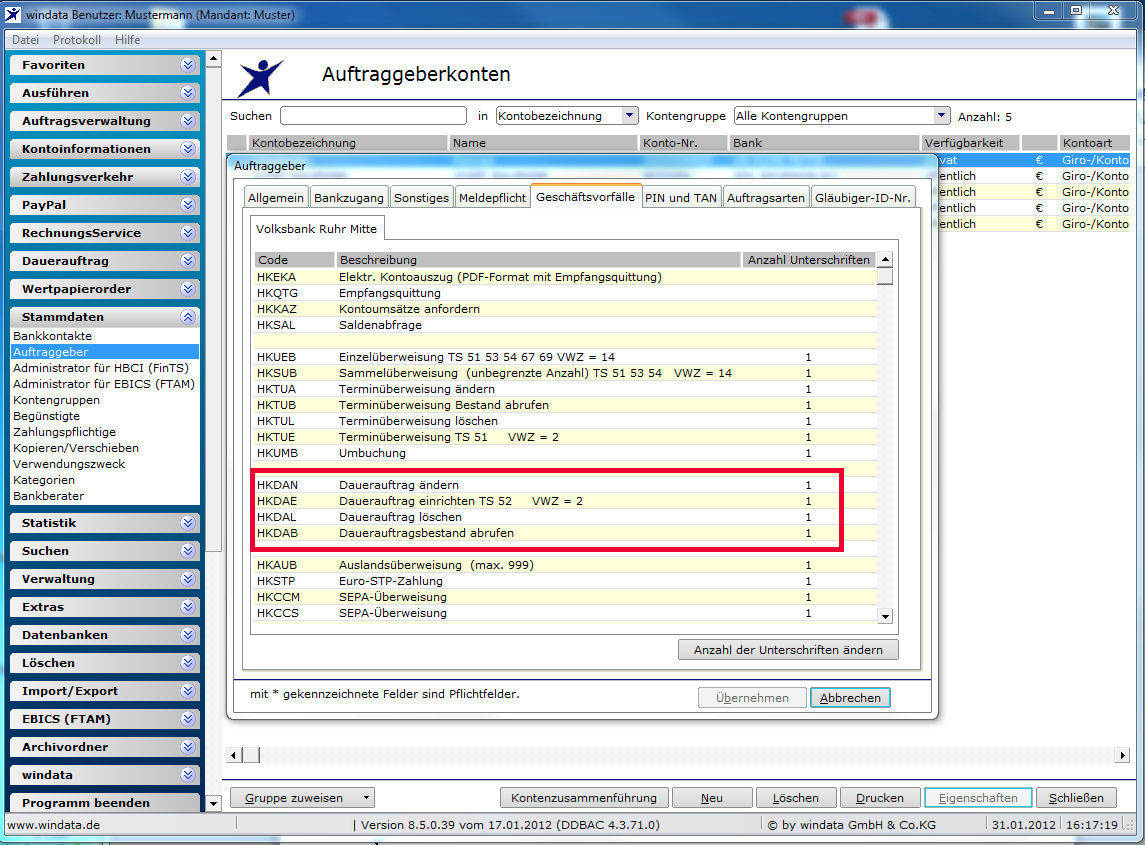The width and height of the screenshot is (1145, 845).
Task: Click the Schließen button
Action: click(x=1076, y=798)
